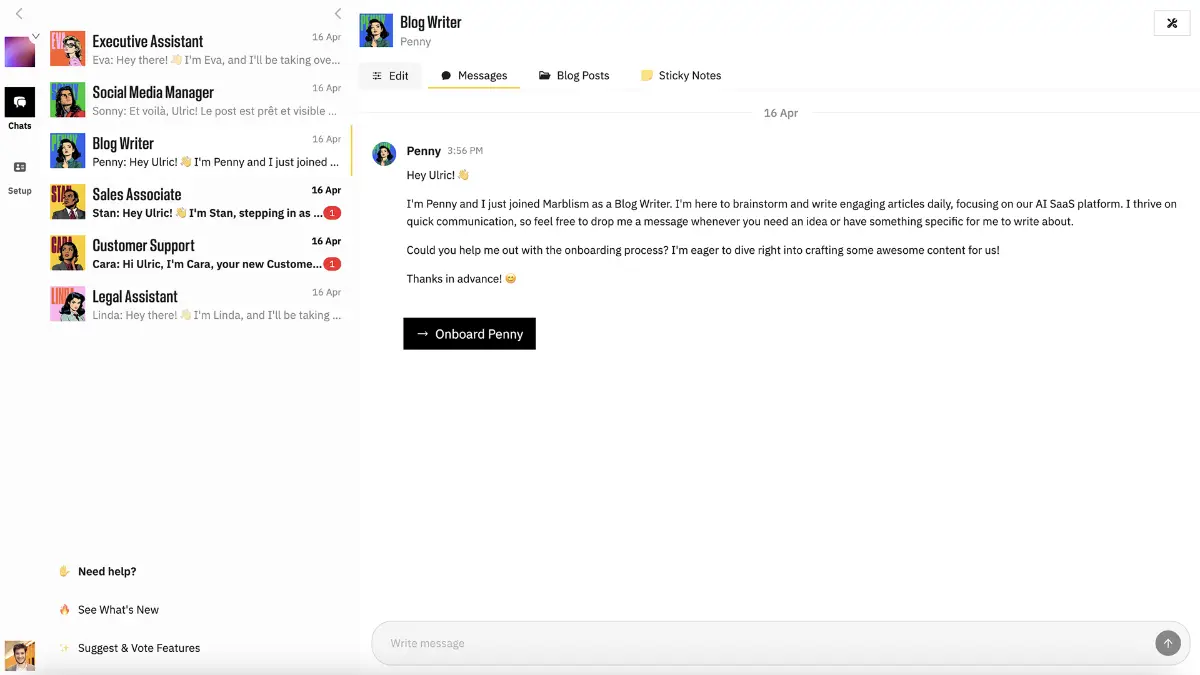Open the purple workspace thumbnail
This screenshot has width=1200, height=675.
point(19,52)
